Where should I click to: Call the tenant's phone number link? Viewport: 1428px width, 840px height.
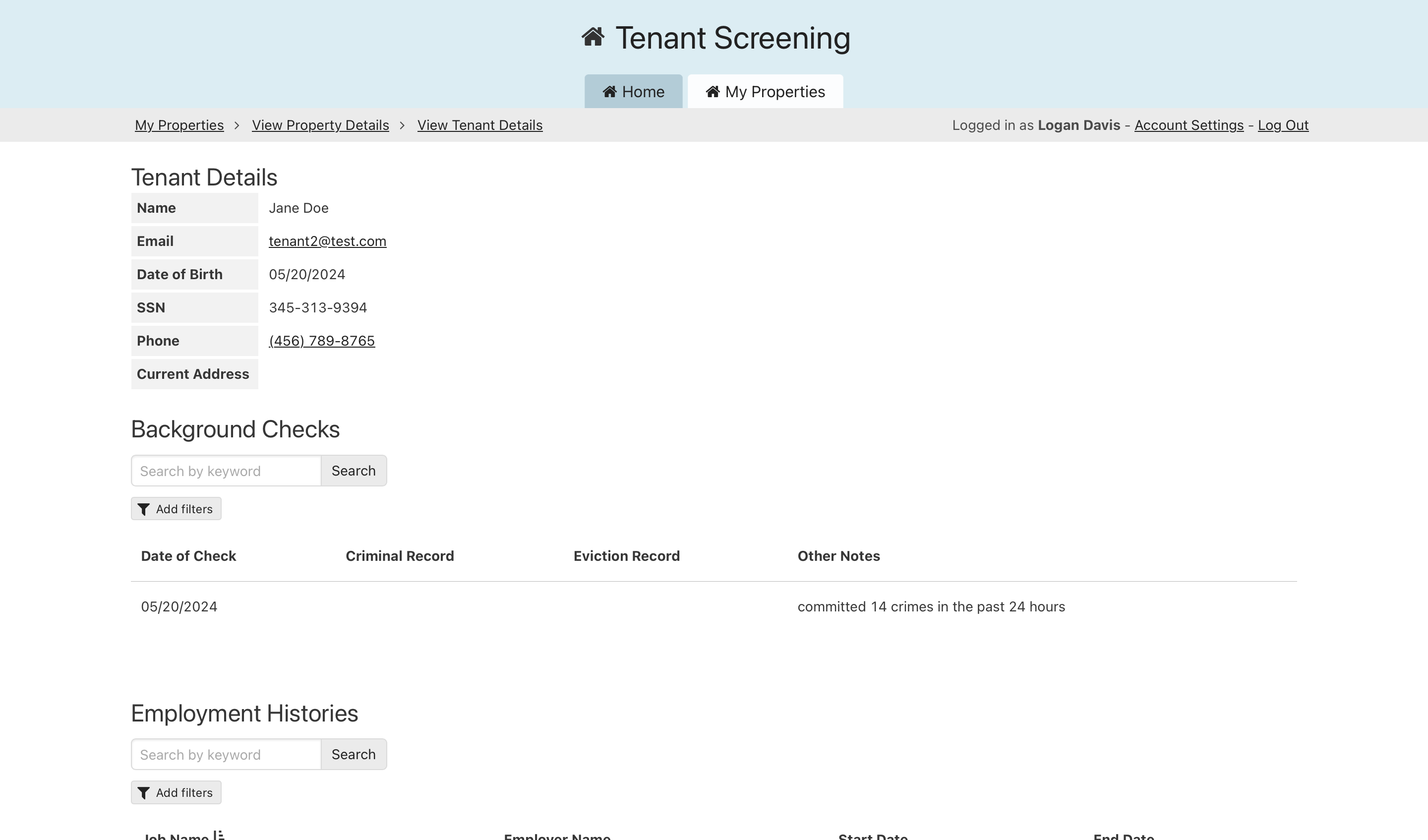321,341
